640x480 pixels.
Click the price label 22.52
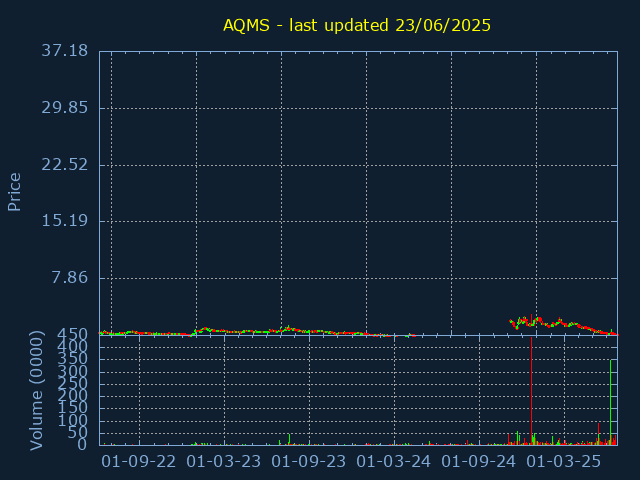64,165
